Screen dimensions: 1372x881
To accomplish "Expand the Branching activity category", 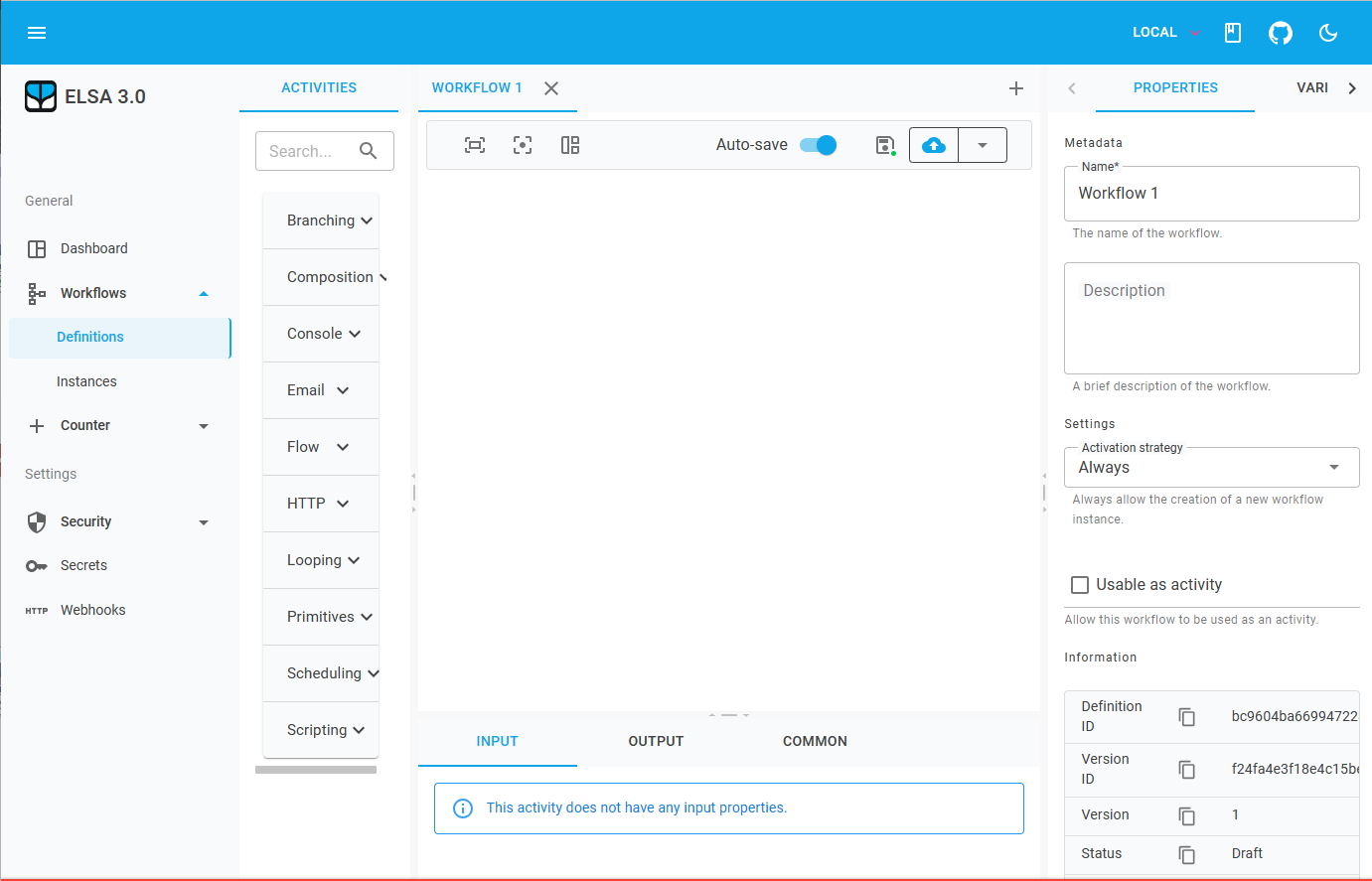I will point(321,220).
